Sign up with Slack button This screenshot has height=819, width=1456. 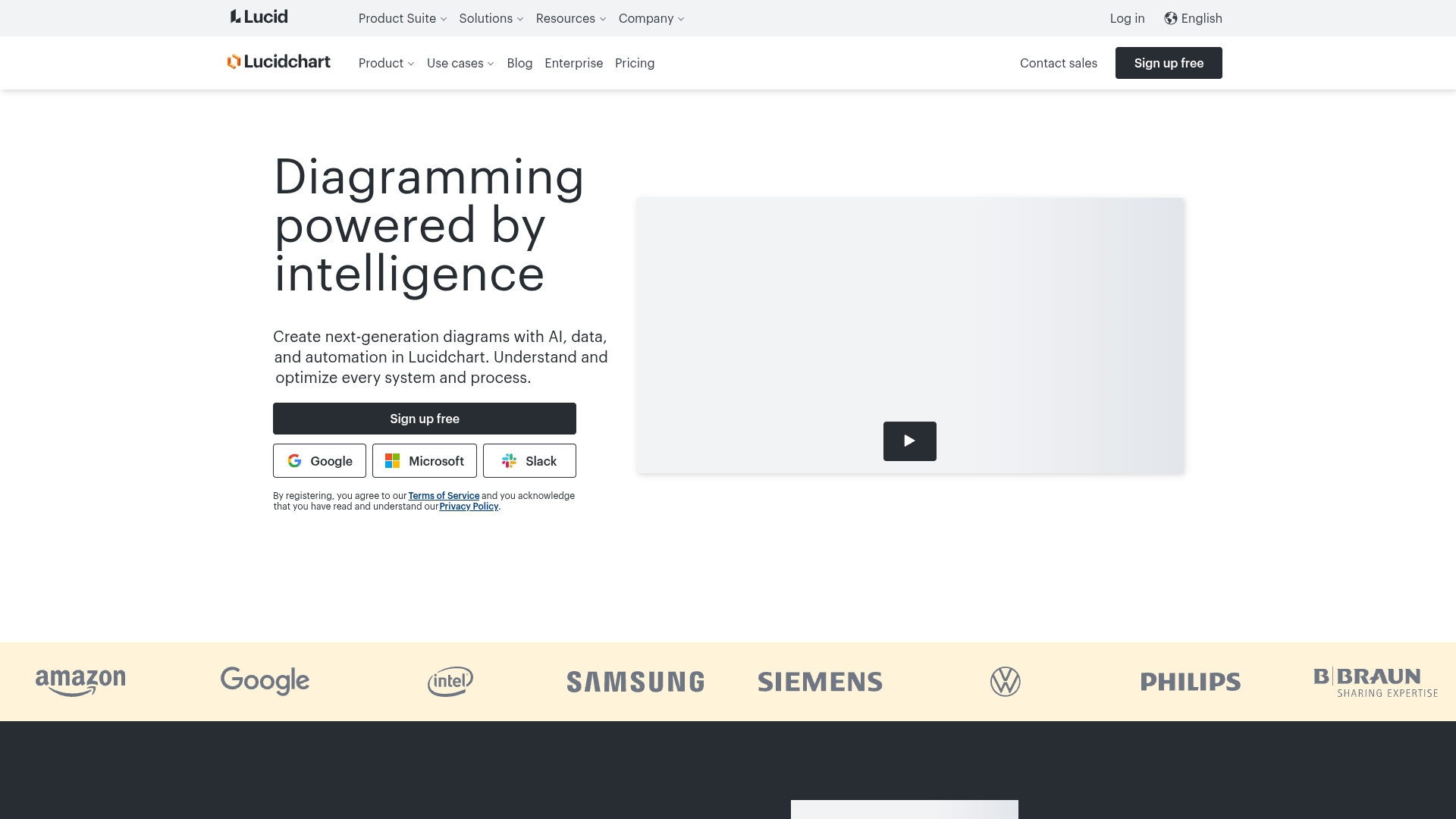529,461
